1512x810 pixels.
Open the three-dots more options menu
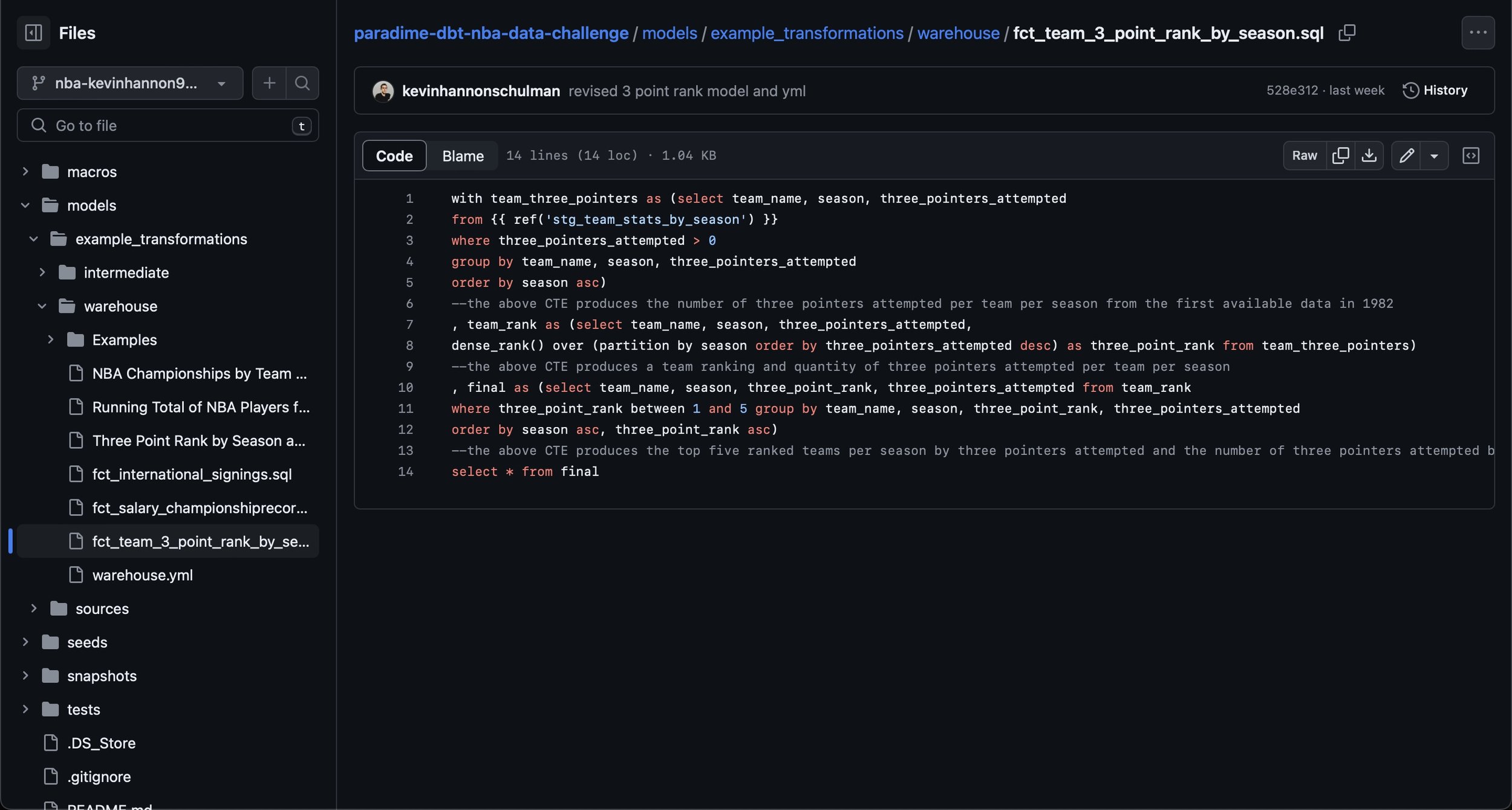pyautogui.click(x=1478, y=33)
